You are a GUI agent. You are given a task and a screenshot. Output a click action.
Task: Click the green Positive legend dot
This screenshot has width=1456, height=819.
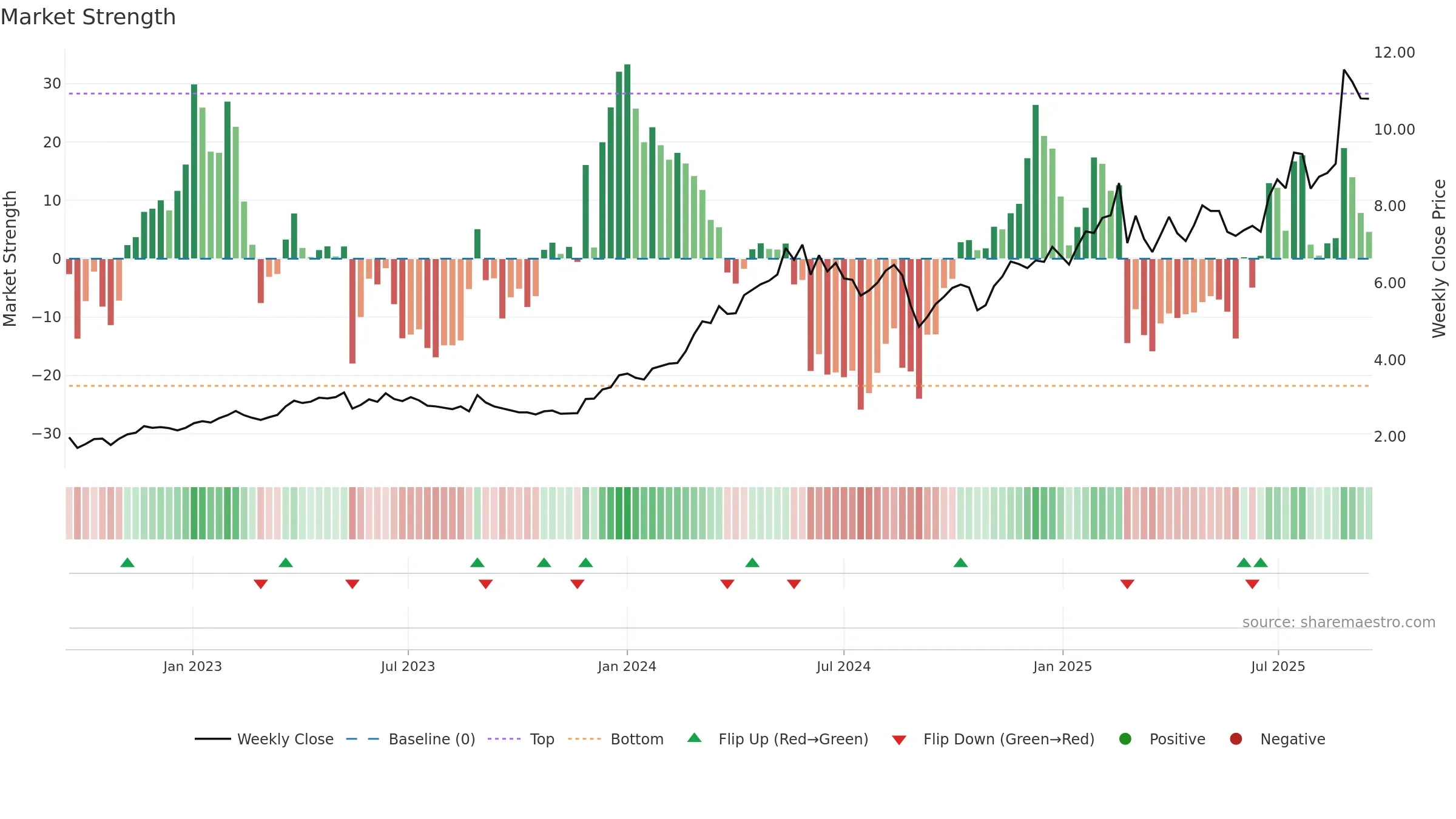tap(1125, 739)
